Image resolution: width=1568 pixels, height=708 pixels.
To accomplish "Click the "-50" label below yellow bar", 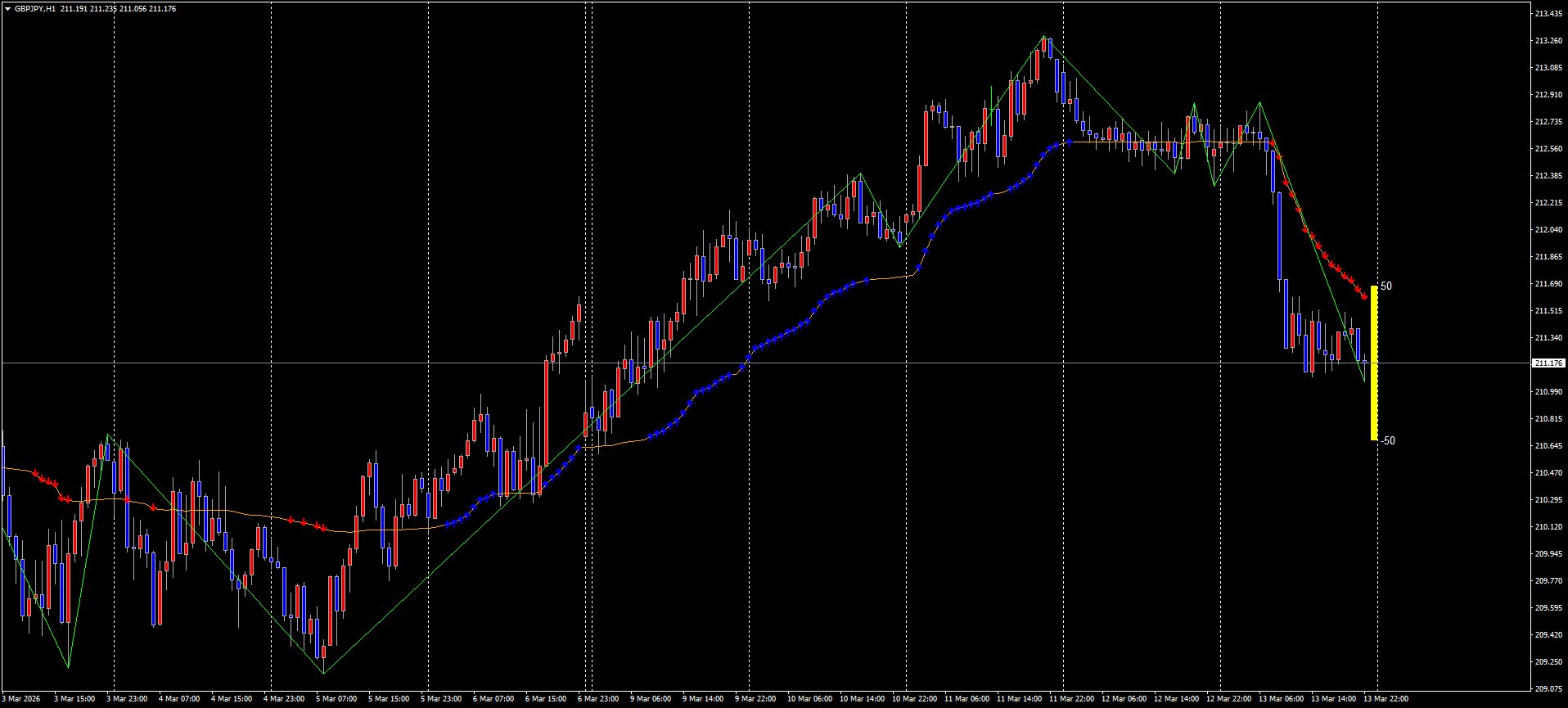I will pyautogui.click(x=1387, y=441).
